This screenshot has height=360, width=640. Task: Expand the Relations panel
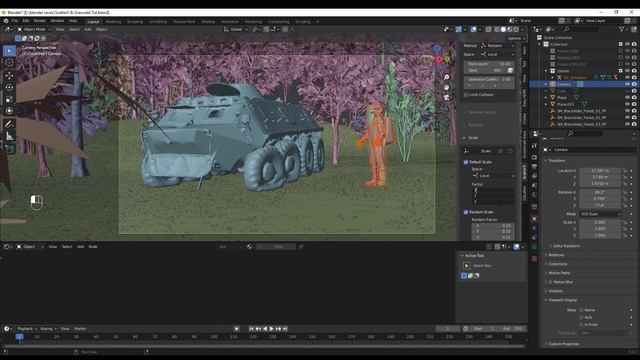point(556,255)
